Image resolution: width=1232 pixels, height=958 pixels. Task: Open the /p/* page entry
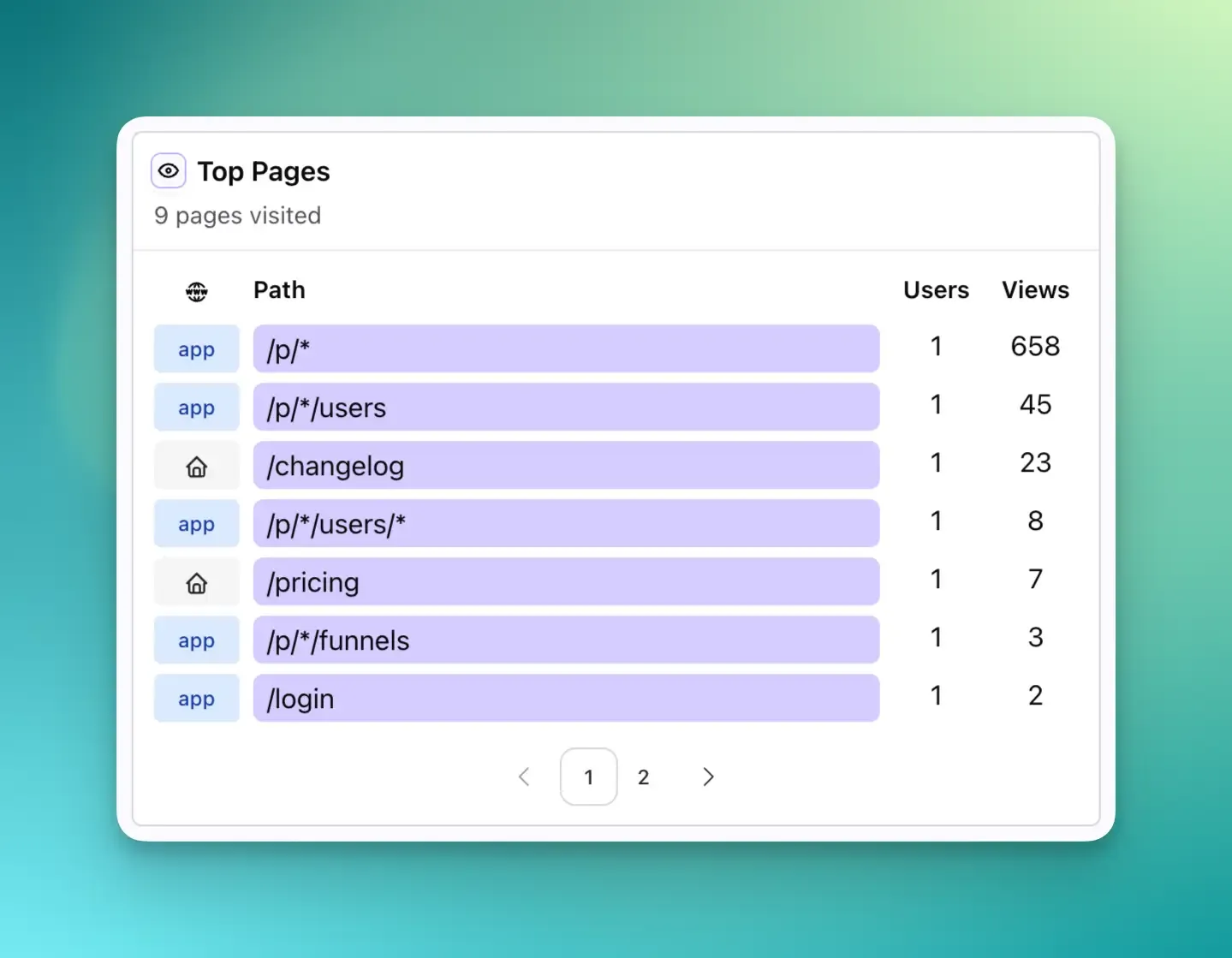(565, 348)
